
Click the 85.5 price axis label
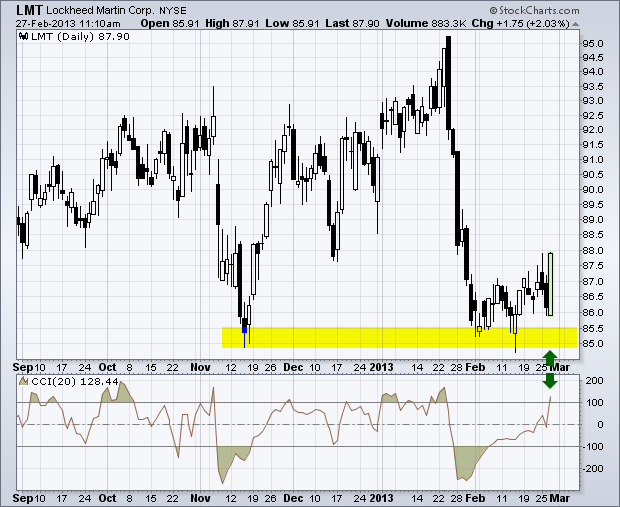(593, 329)
